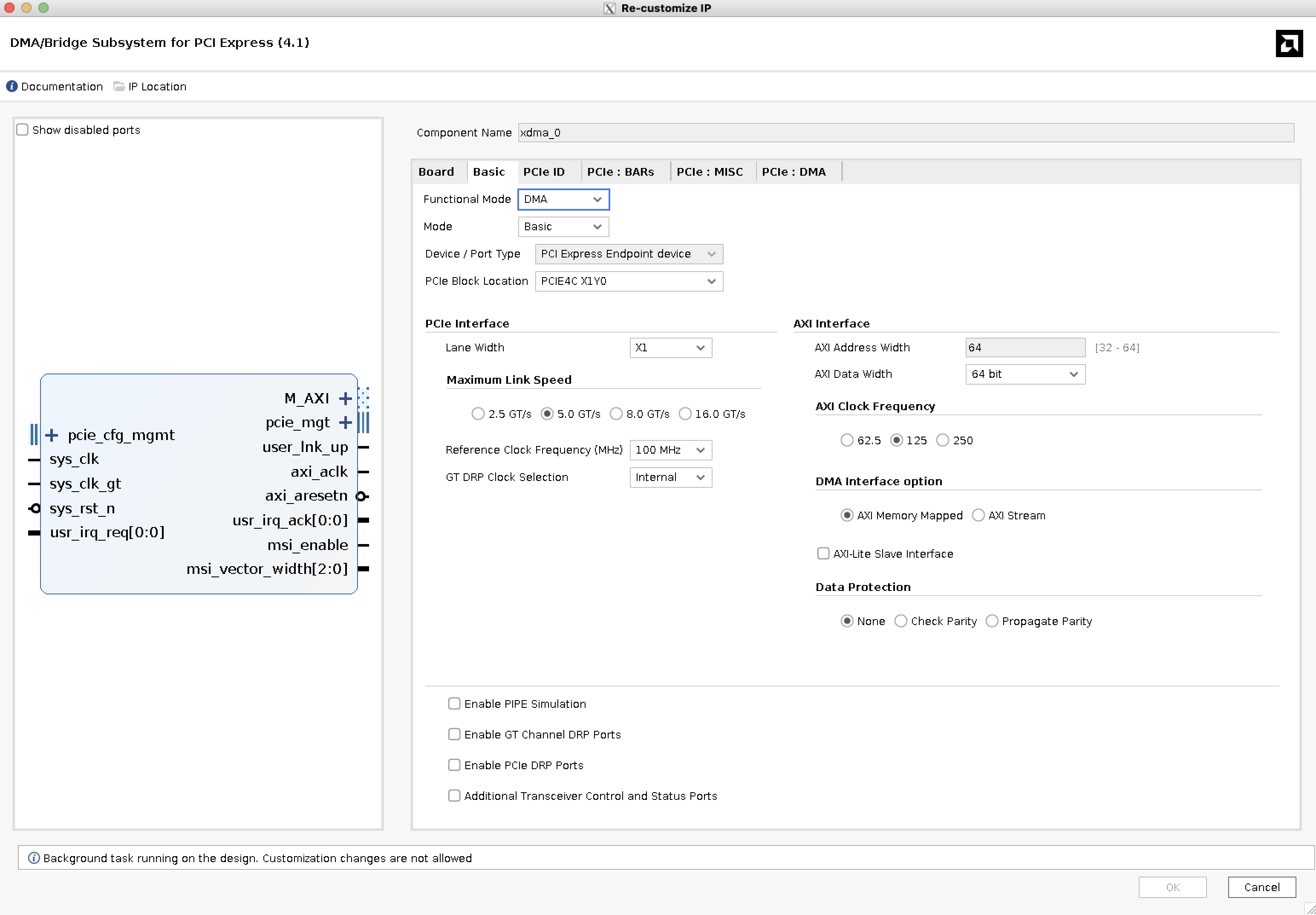Viewport: 1316px width, 915px height.
Task: Open the PCIe : DMA tab
Action: tap(793, 172)
